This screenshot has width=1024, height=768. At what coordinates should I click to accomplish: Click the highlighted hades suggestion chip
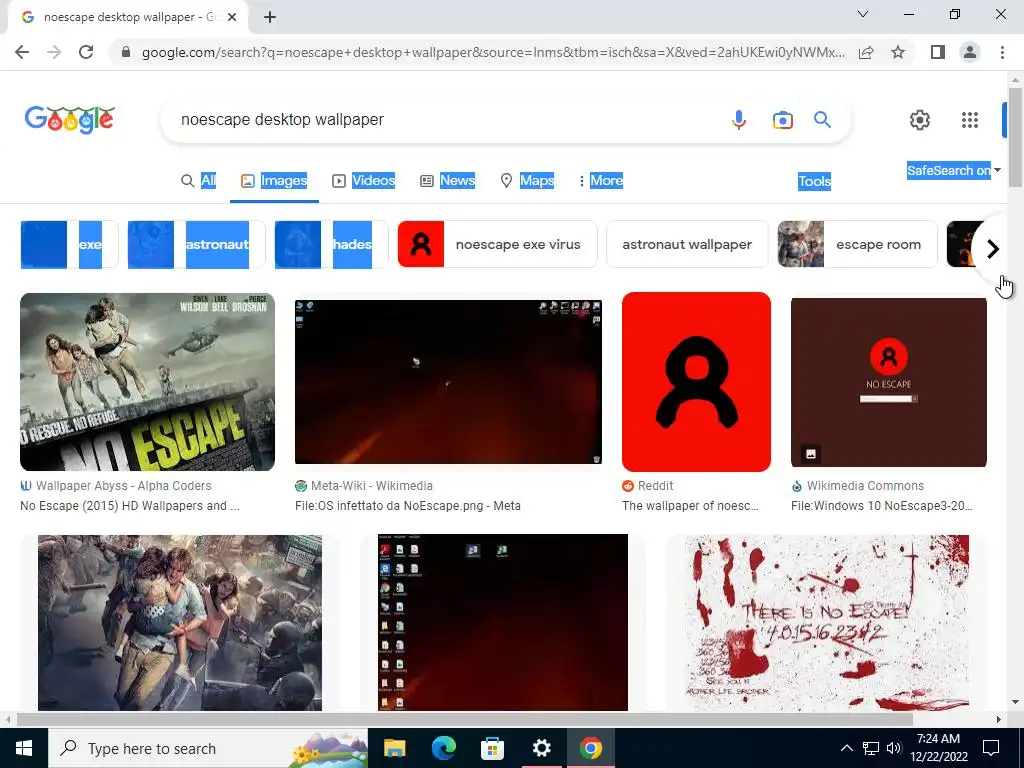pyautogui.click(x=331, y=244)
